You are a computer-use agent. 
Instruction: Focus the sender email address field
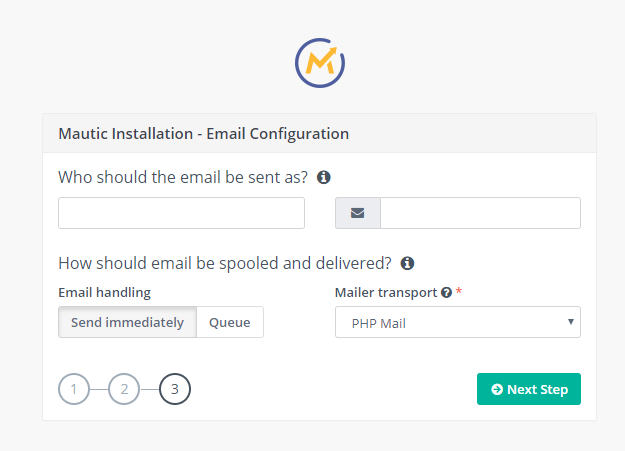tap(480, 213)
